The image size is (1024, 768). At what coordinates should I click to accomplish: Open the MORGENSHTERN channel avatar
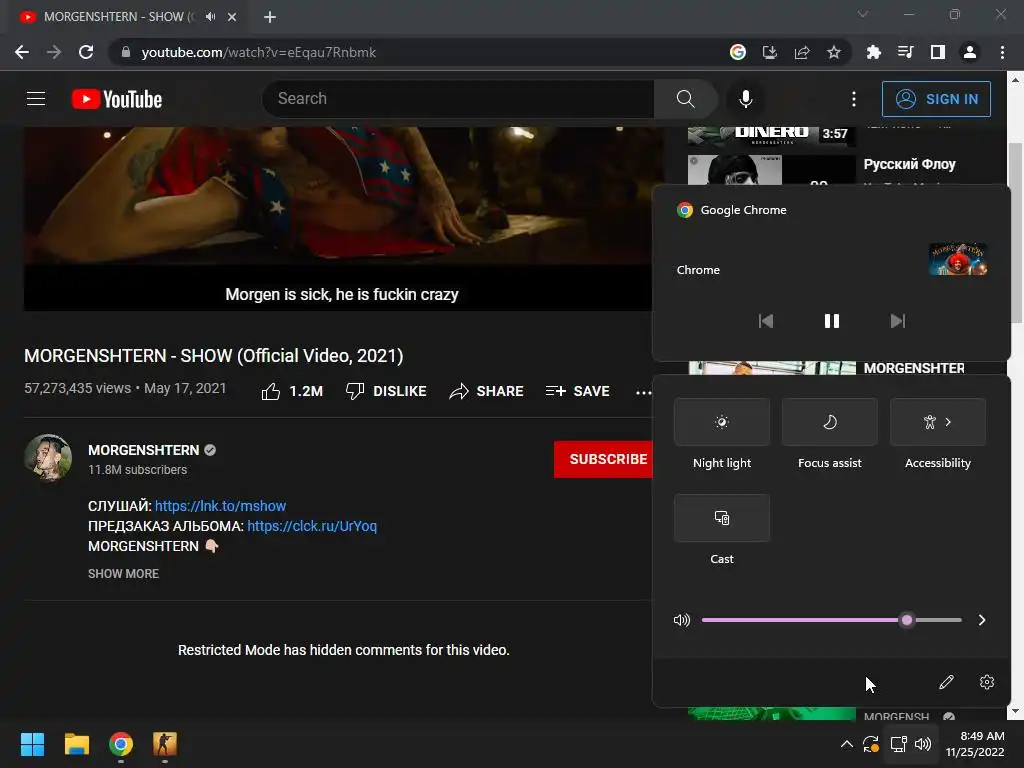coord(48,458)
